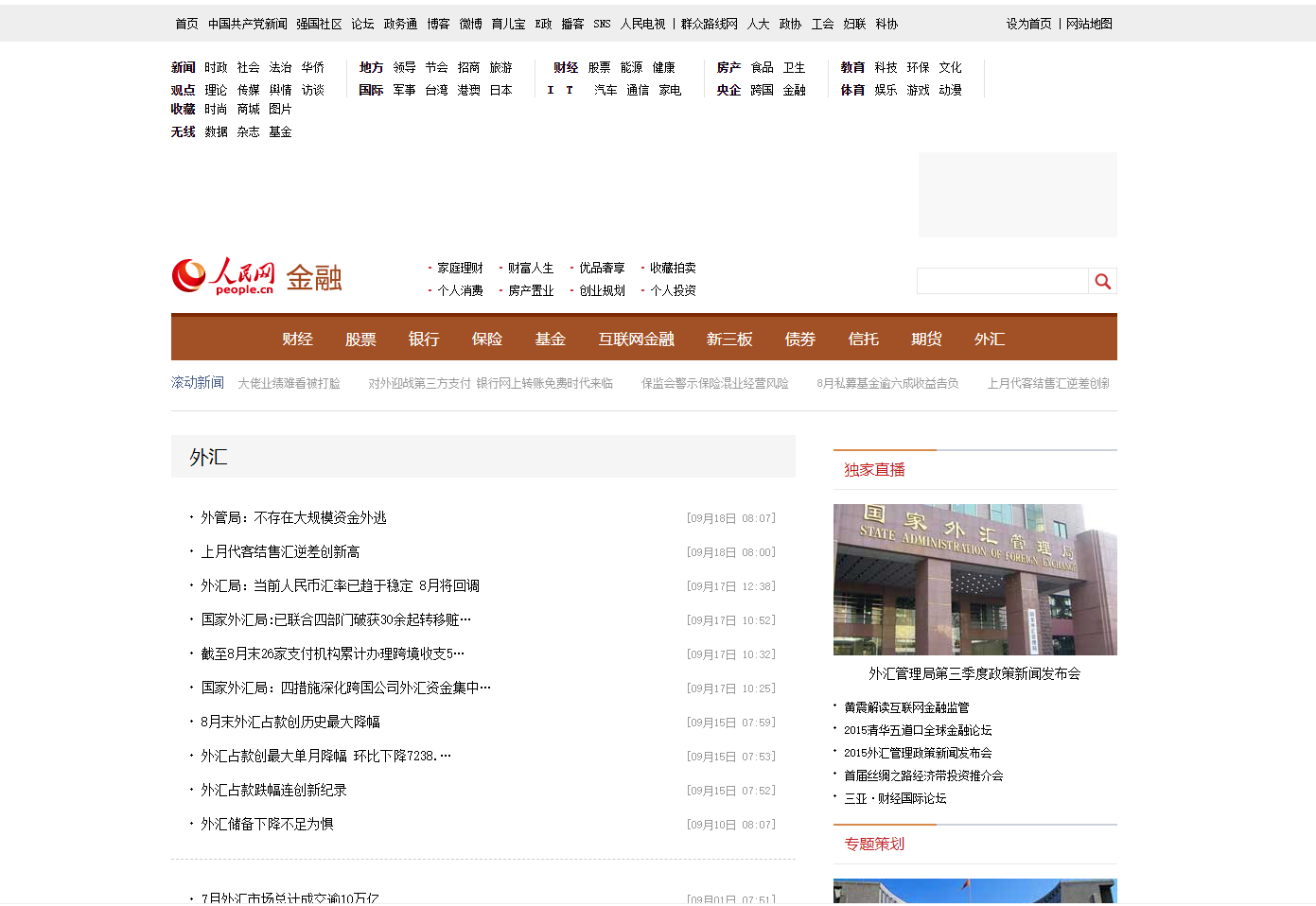Image resolution: width=1316 pixels, height=906 pixels.
Task: Open 黄震解读互联网金融监管 link
Action: click(x=906, y=707)
